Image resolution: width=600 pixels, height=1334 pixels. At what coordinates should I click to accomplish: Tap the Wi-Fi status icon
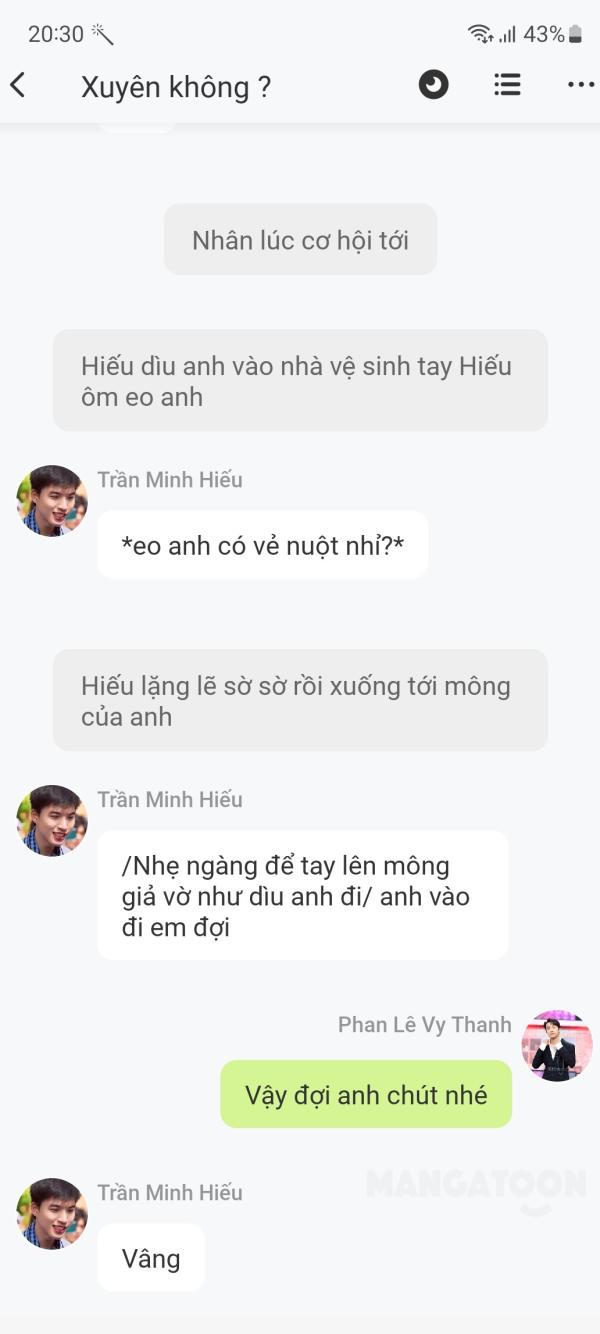coord(480,34)
